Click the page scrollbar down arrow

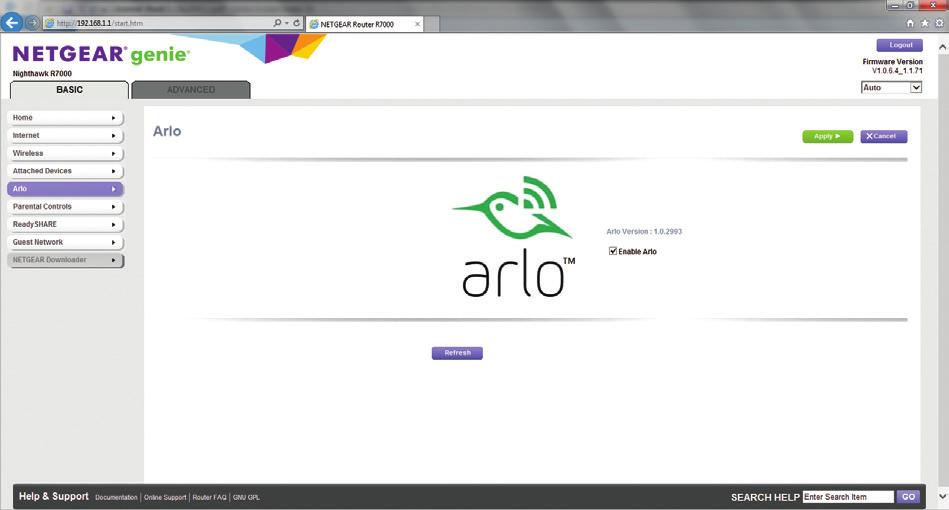pos(942,496)
